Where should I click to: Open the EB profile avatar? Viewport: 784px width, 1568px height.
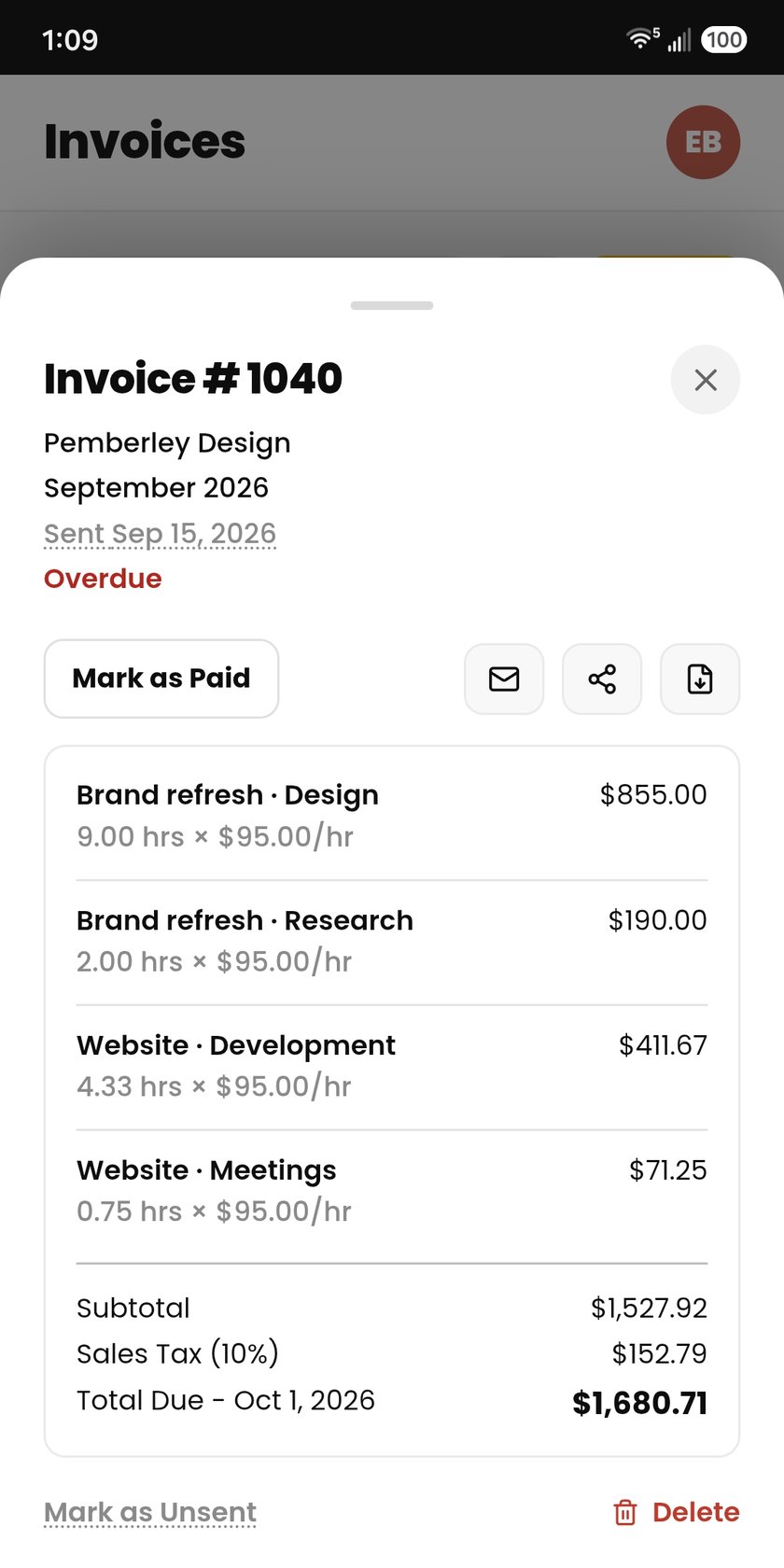click(703, 142)
